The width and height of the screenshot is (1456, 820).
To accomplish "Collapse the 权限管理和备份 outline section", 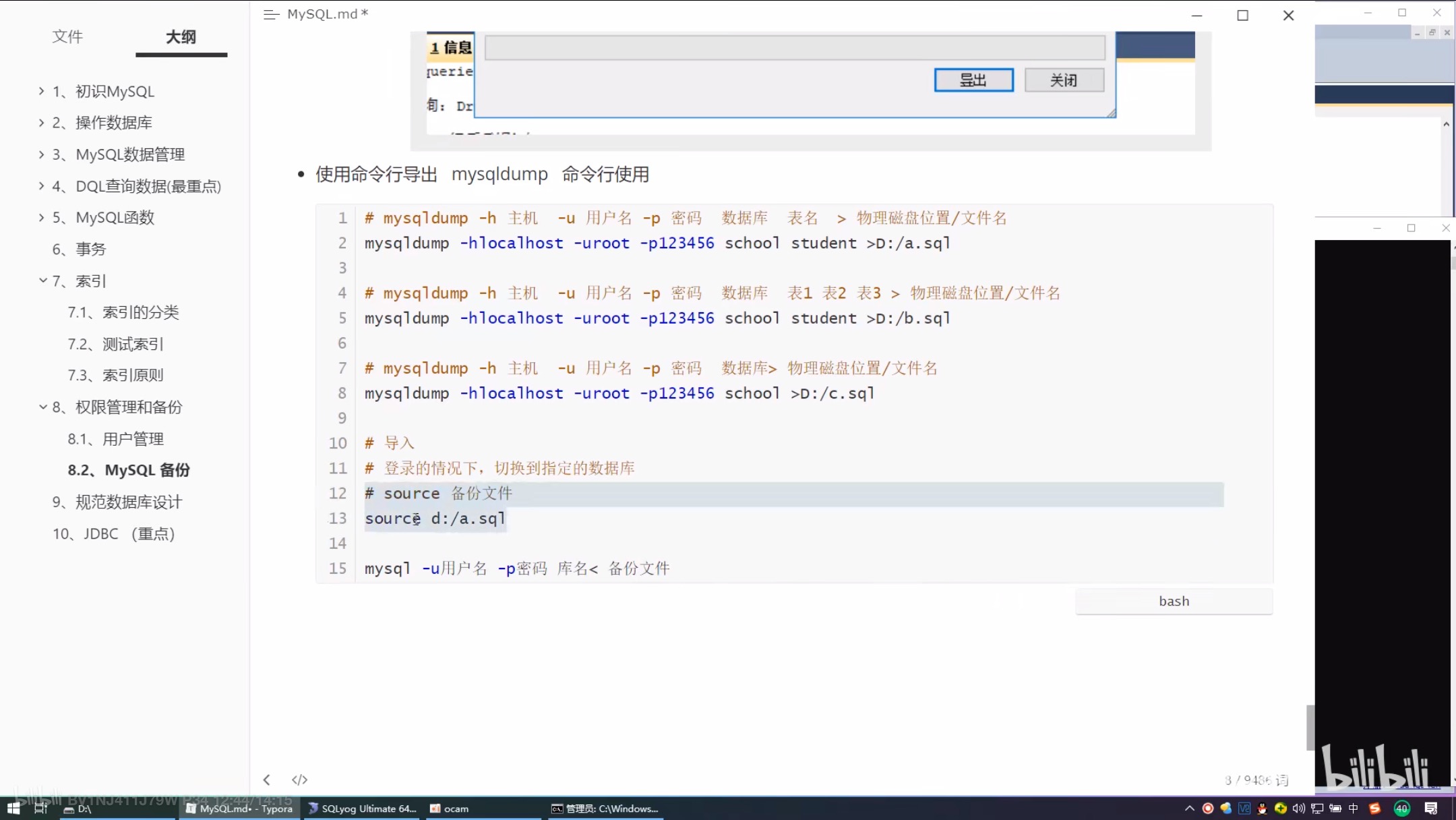I will [x=42, y=407].
